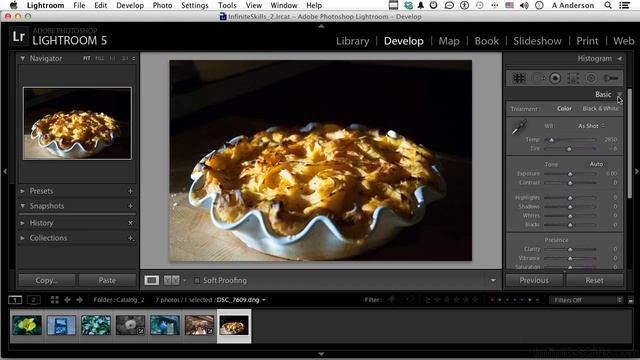Click the Paste button
The height and width of the screenshot is (360, 640).
tap(107, 280)
